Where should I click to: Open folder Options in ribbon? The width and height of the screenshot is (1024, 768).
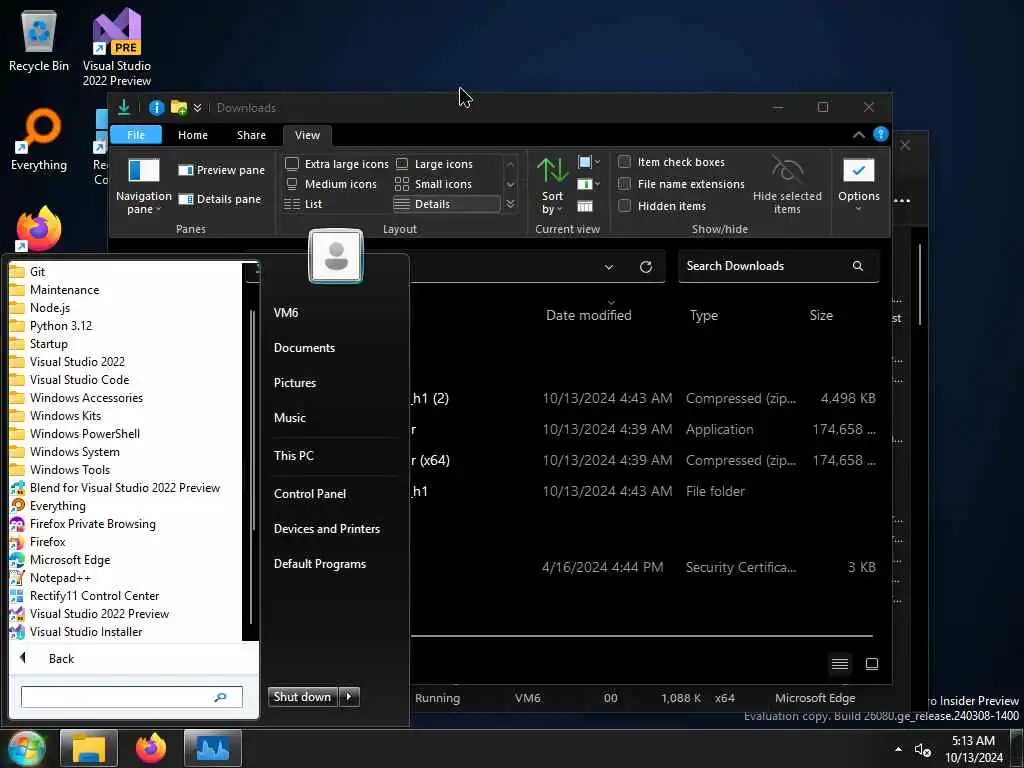(x=859, y=185)
